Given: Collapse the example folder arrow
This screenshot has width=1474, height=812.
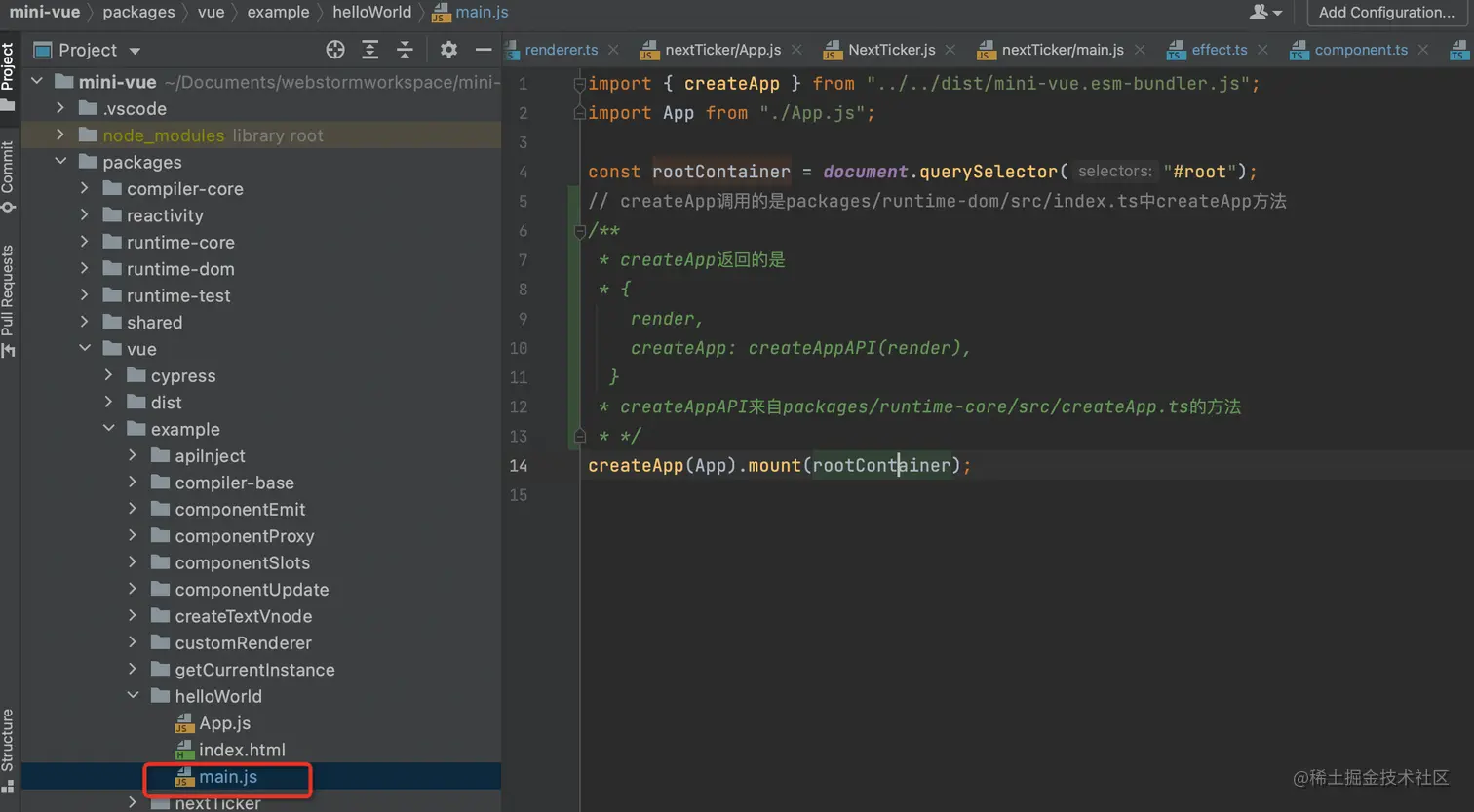Looking at the screenshot, I should click(x=109, y=429).
